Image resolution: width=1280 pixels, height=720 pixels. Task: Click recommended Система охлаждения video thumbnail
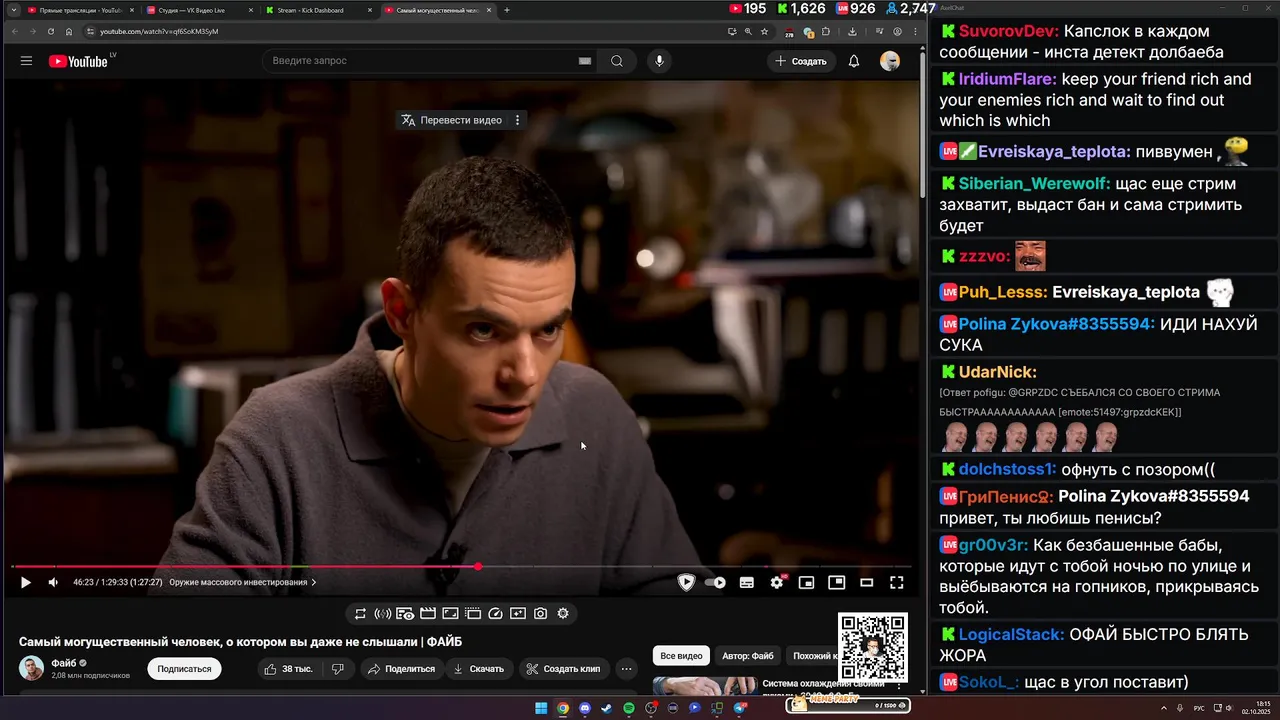coord(705,686)
